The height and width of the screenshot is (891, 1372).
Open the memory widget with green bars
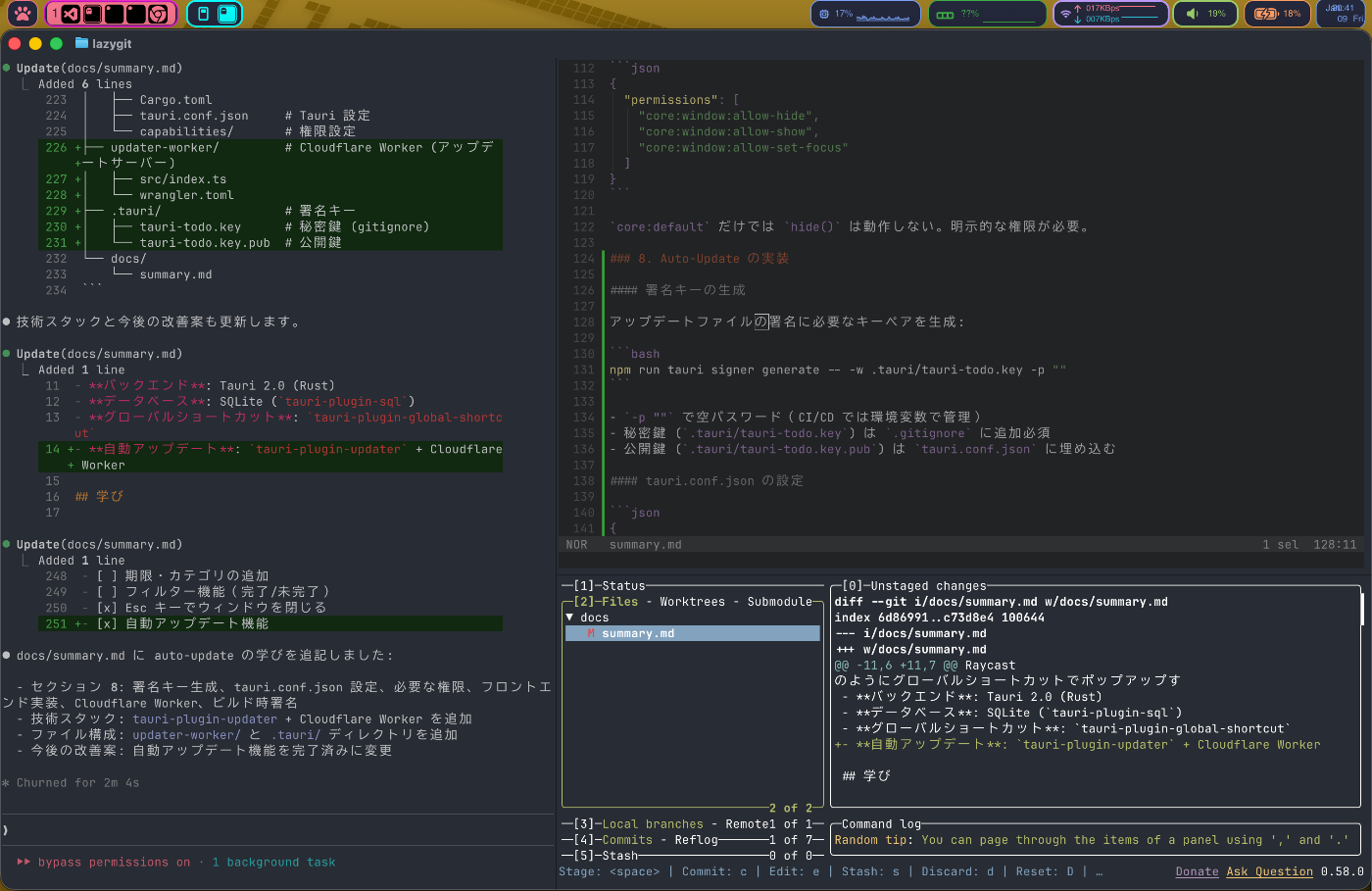(987, 14)
